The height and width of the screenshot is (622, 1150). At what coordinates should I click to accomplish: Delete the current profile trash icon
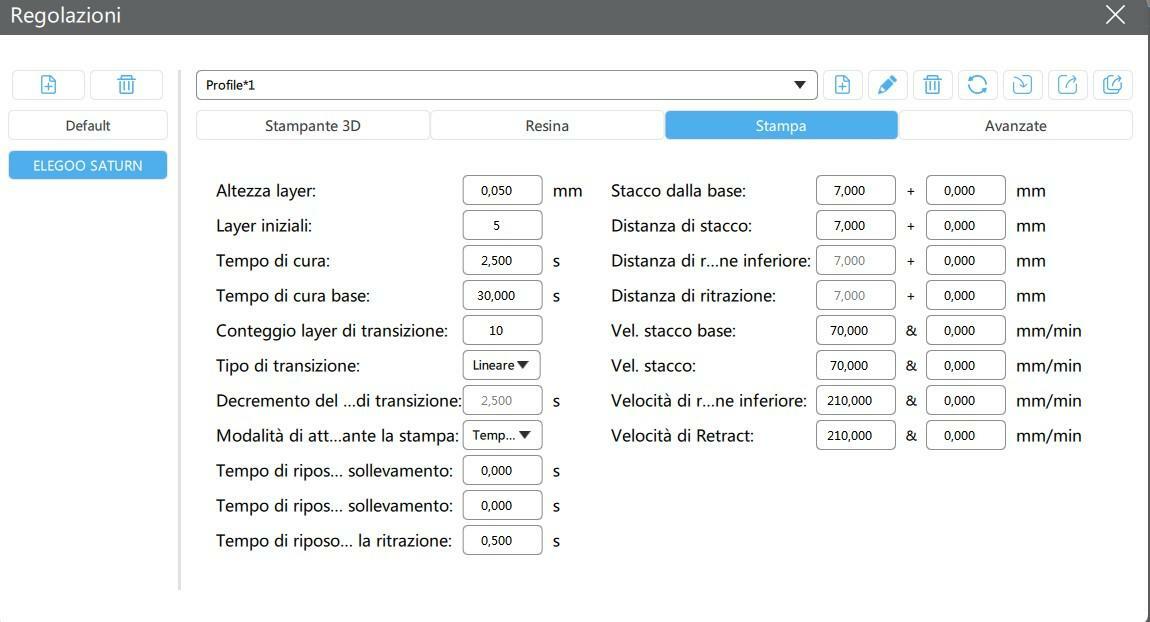coord(932,85)
